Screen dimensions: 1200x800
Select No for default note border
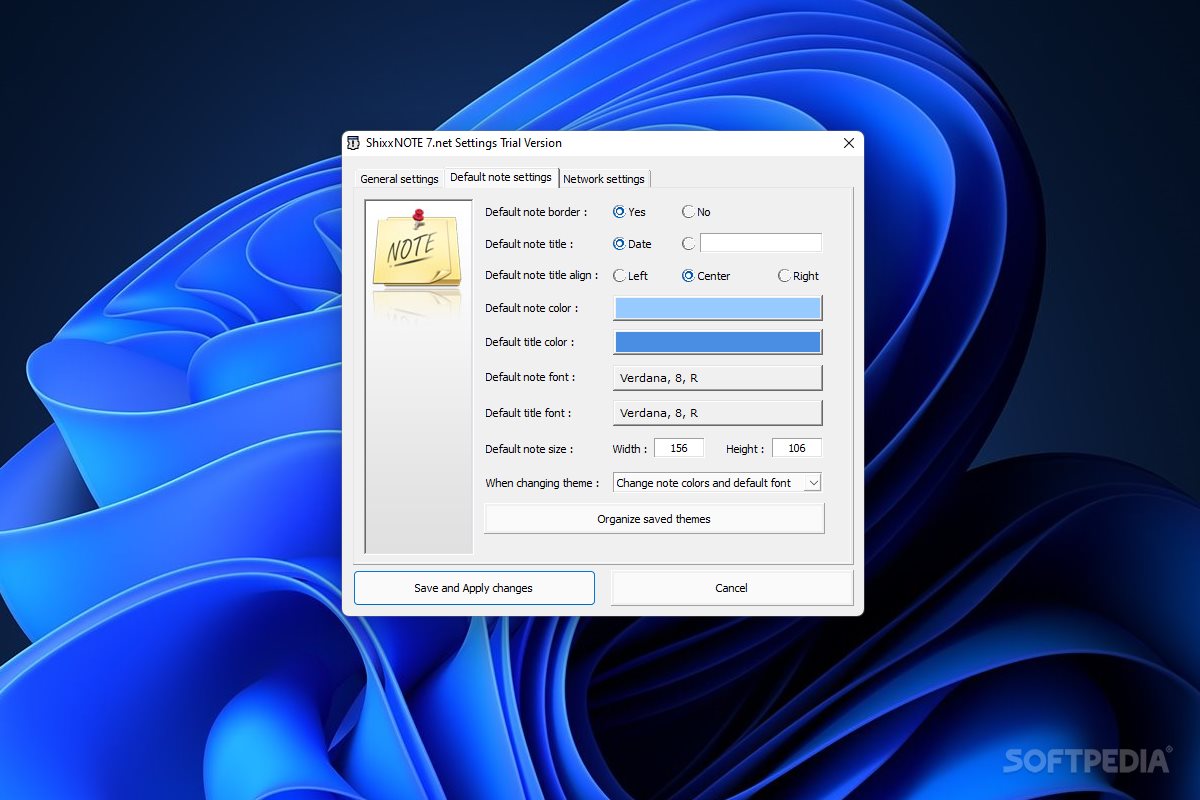coord(696,212)
